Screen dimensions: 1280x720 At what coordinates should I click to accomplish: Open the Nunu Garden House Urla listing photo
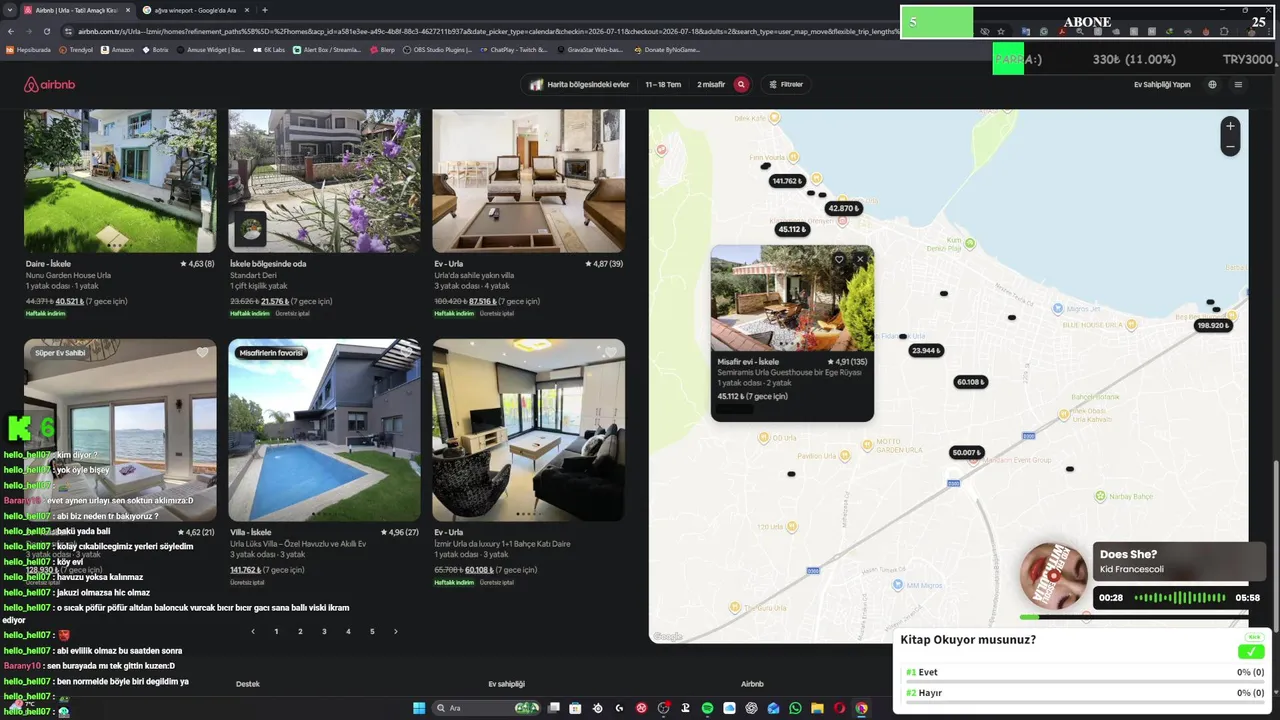(x=120, y=181)
